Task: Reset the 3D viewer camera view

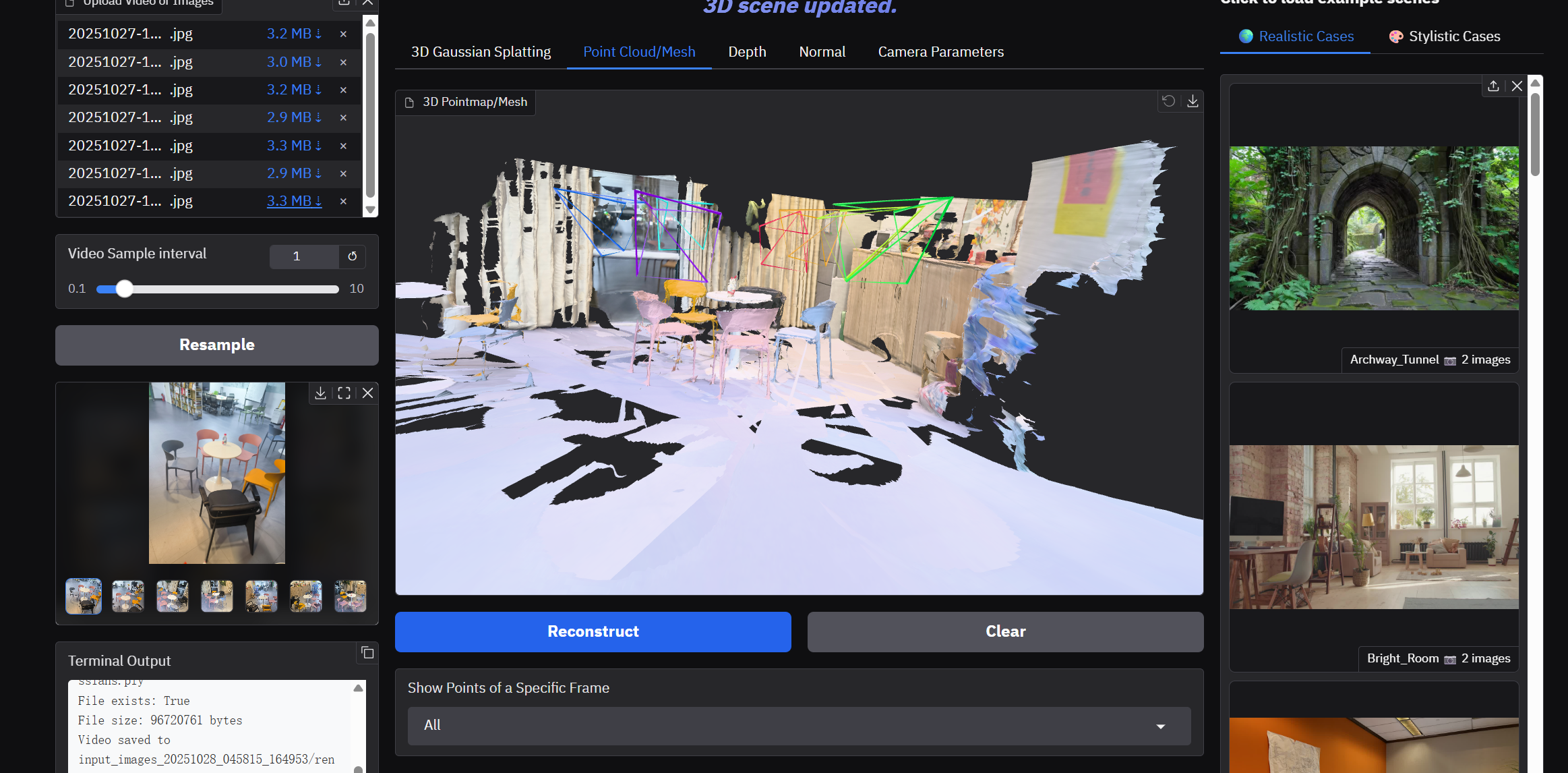Action: [x=1169, y=101]
